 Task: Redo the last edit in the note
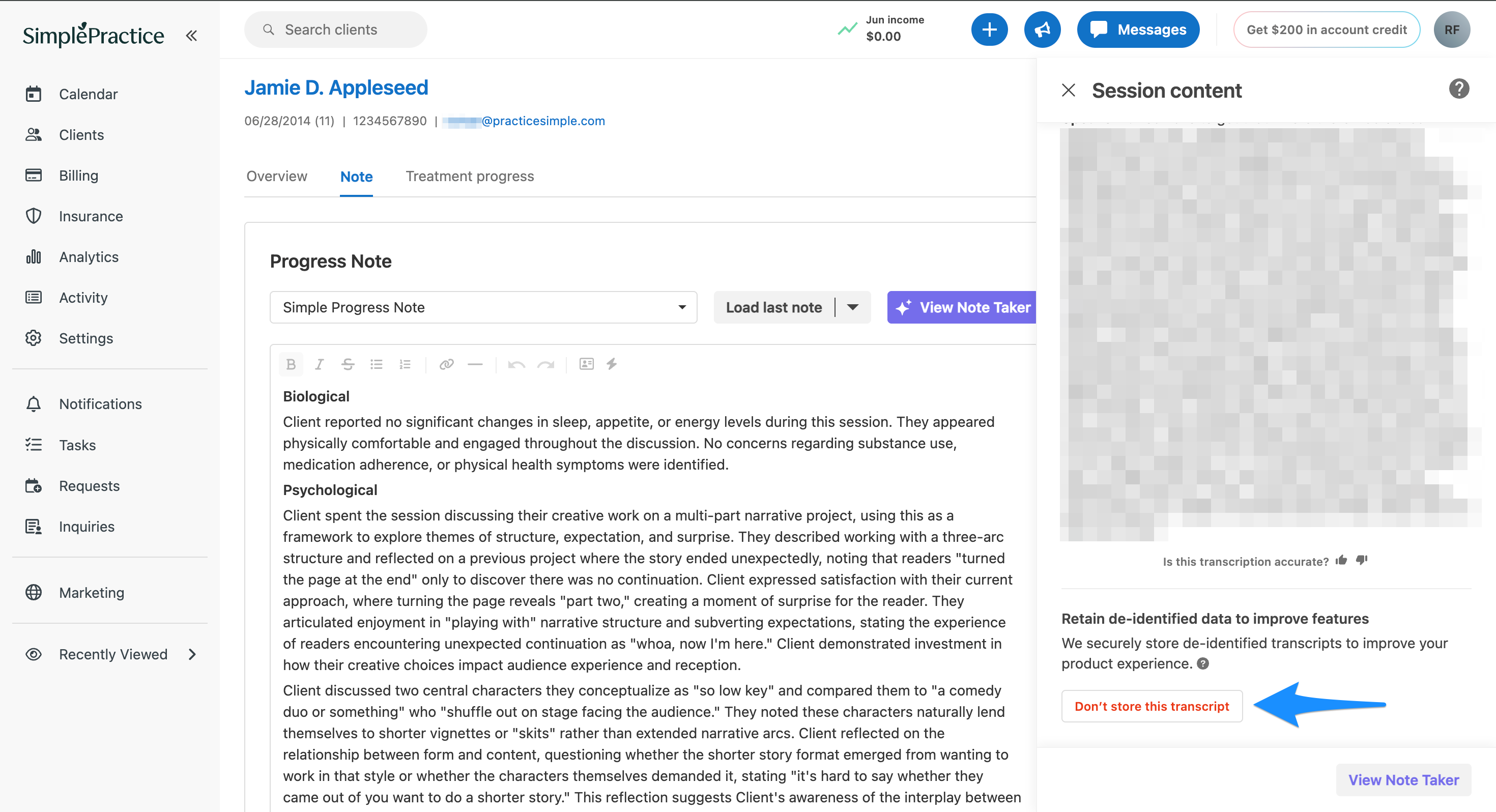pos(545,364)
